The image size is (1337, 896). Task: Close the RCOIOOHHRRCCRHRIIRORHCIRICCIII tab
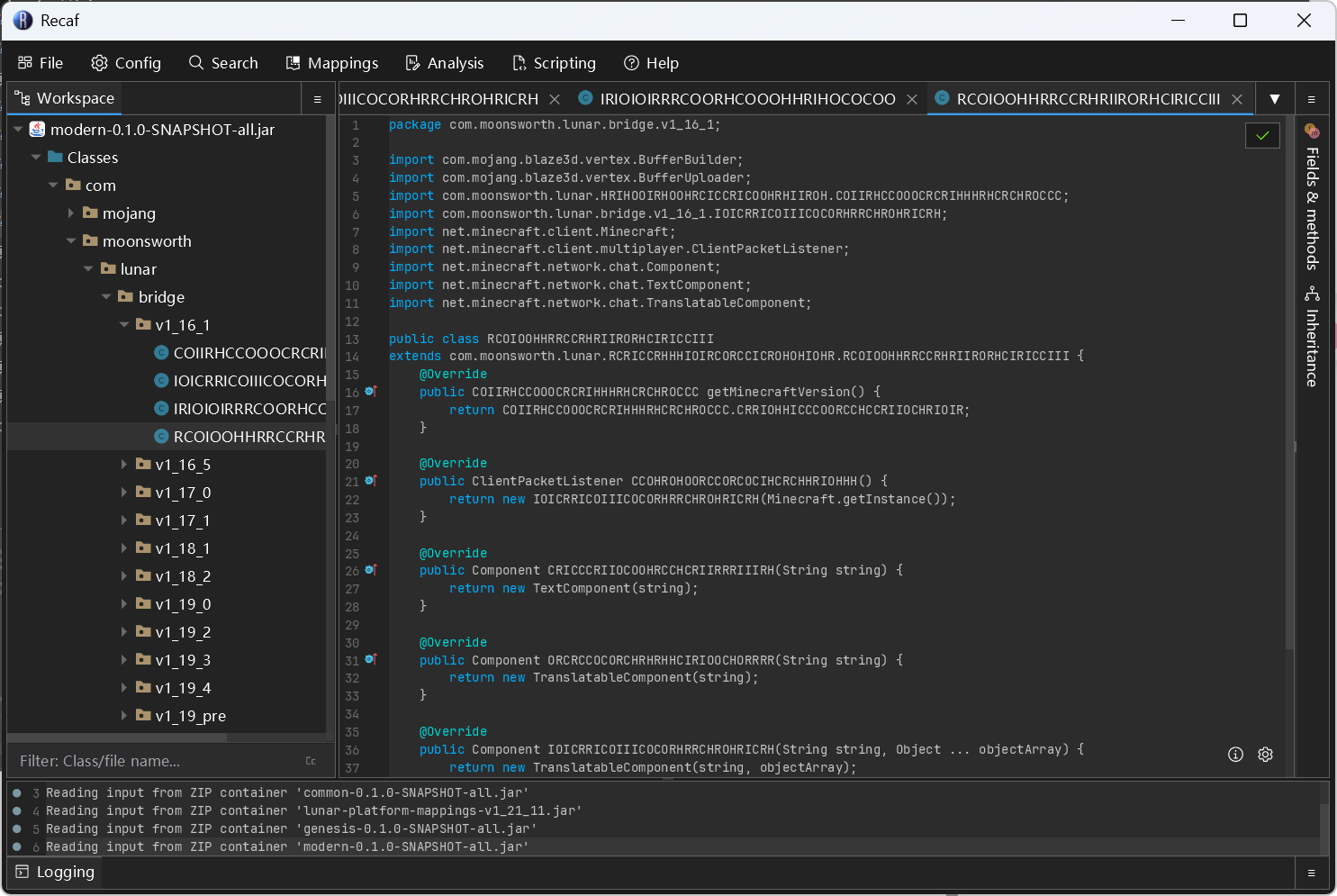point(1237,99)
